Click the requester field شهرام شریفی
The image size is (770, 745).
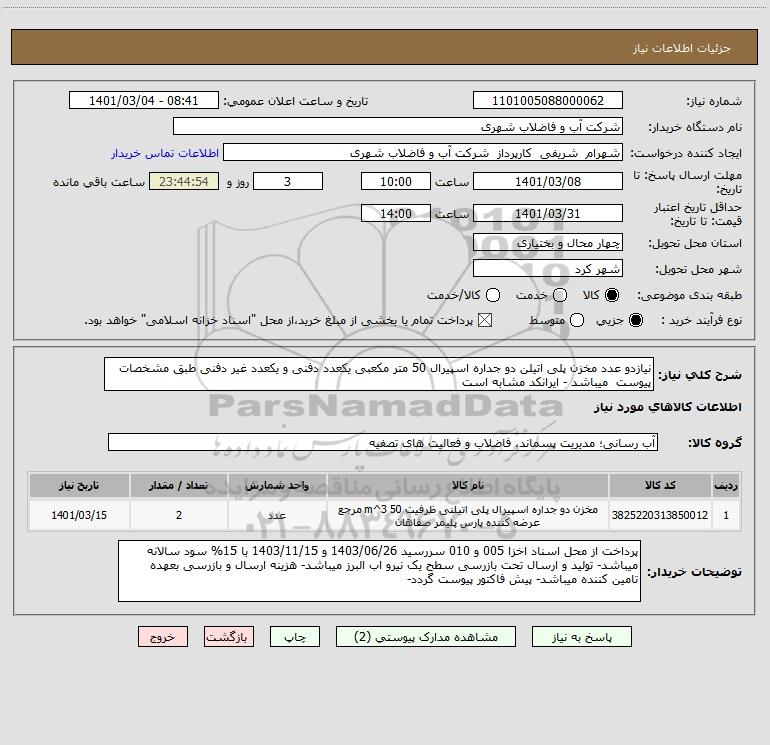pyautogui.click(x=423, y=152)
